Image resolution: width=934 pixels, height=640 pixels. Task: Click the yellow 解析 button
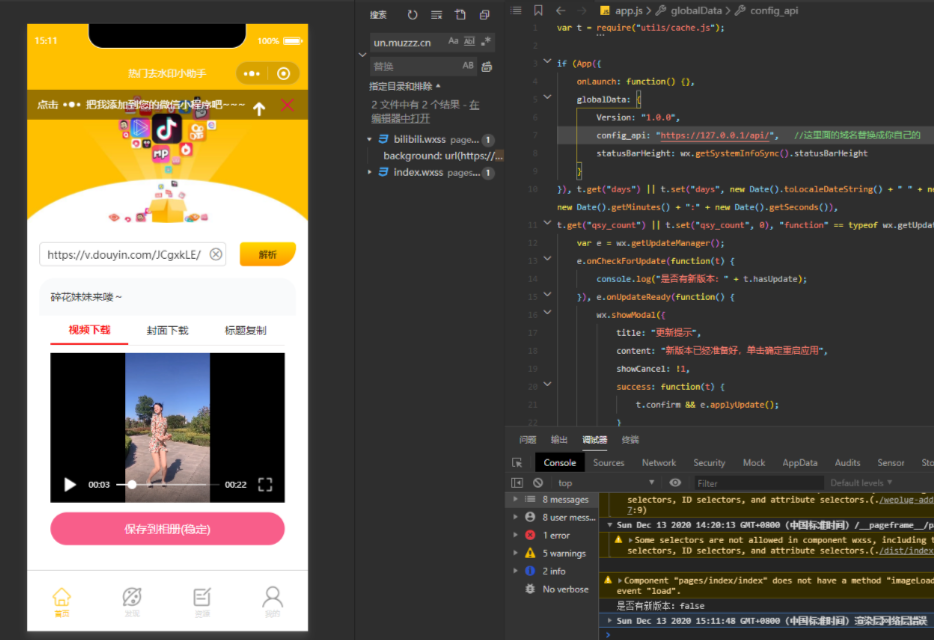267,254
